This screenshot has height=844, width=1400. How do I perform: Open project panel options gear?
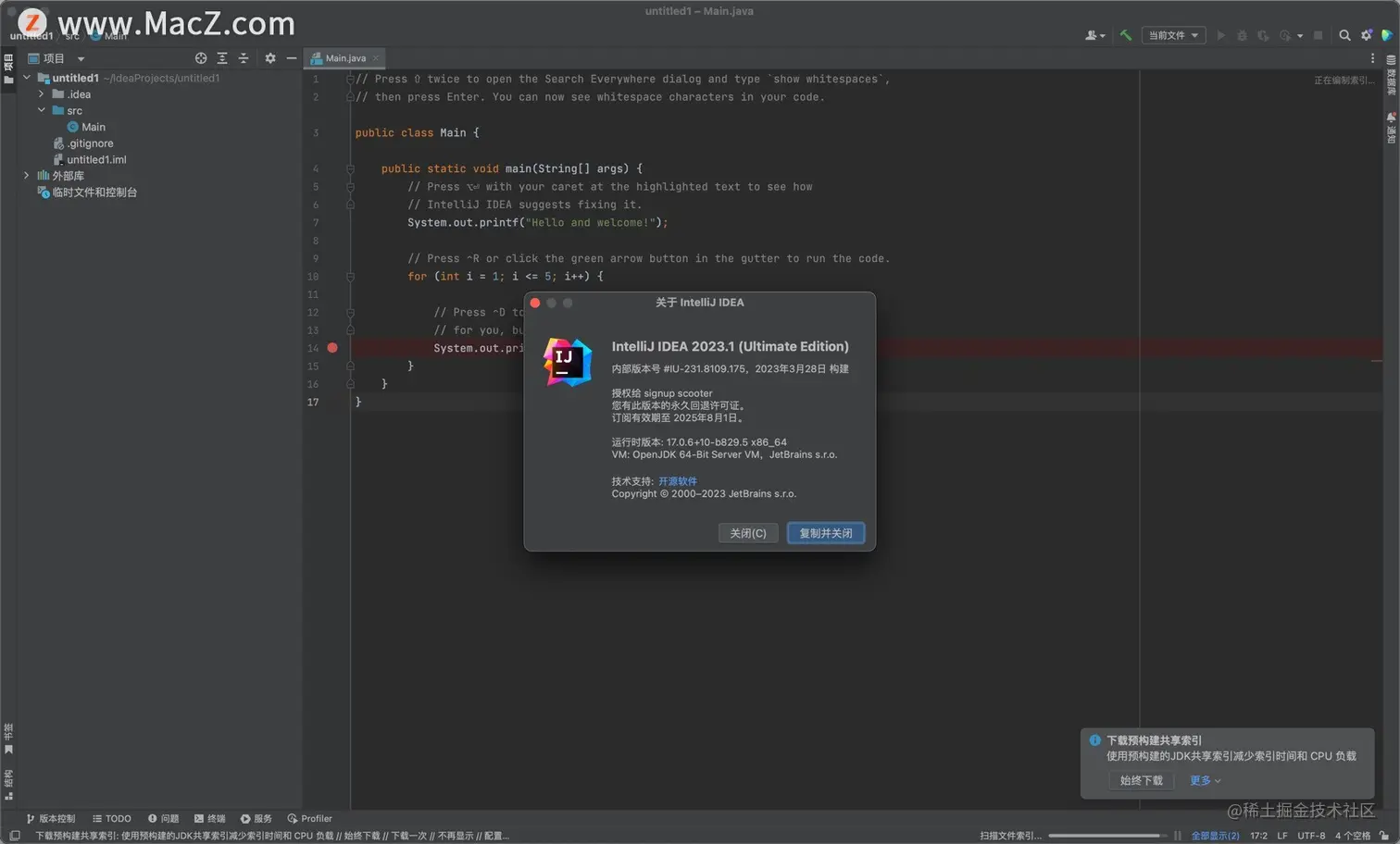[270, 57]
